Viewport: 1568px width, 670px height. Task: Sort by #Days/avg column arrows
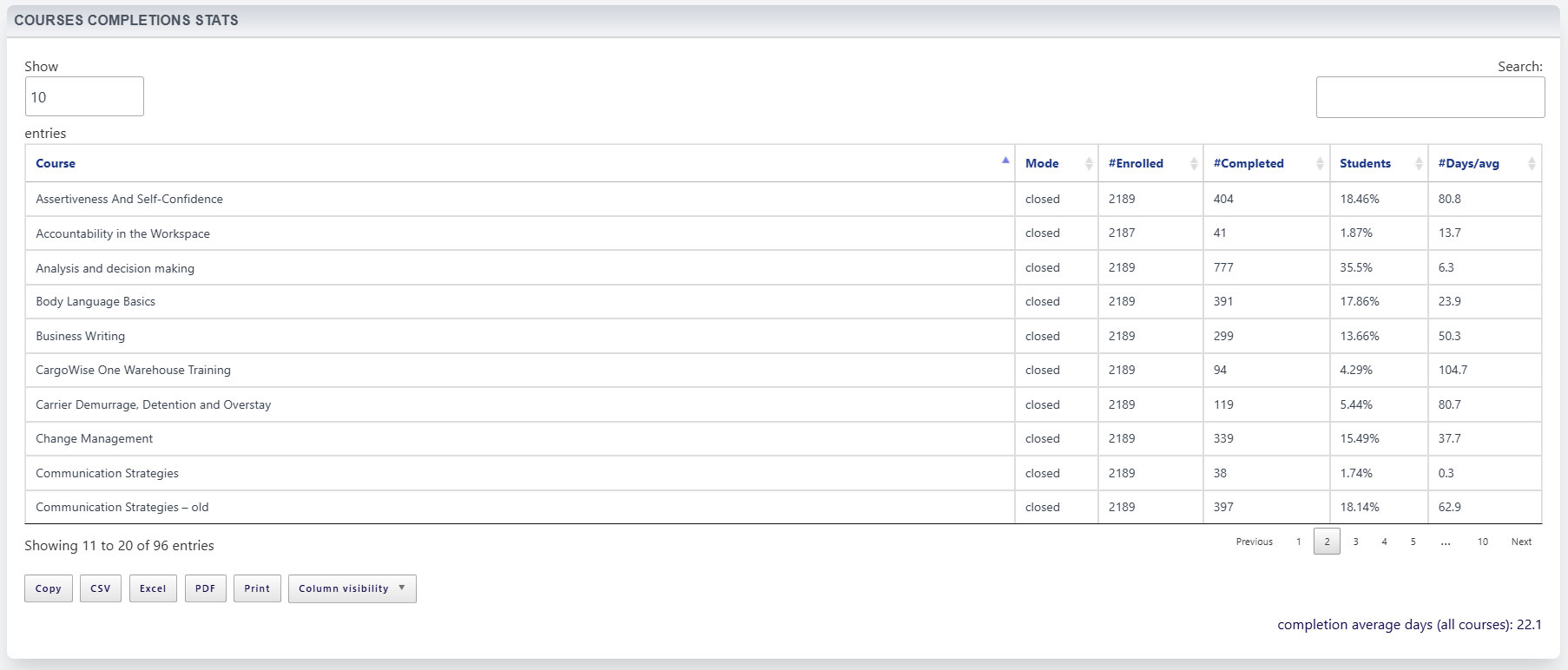[1531, 164]
